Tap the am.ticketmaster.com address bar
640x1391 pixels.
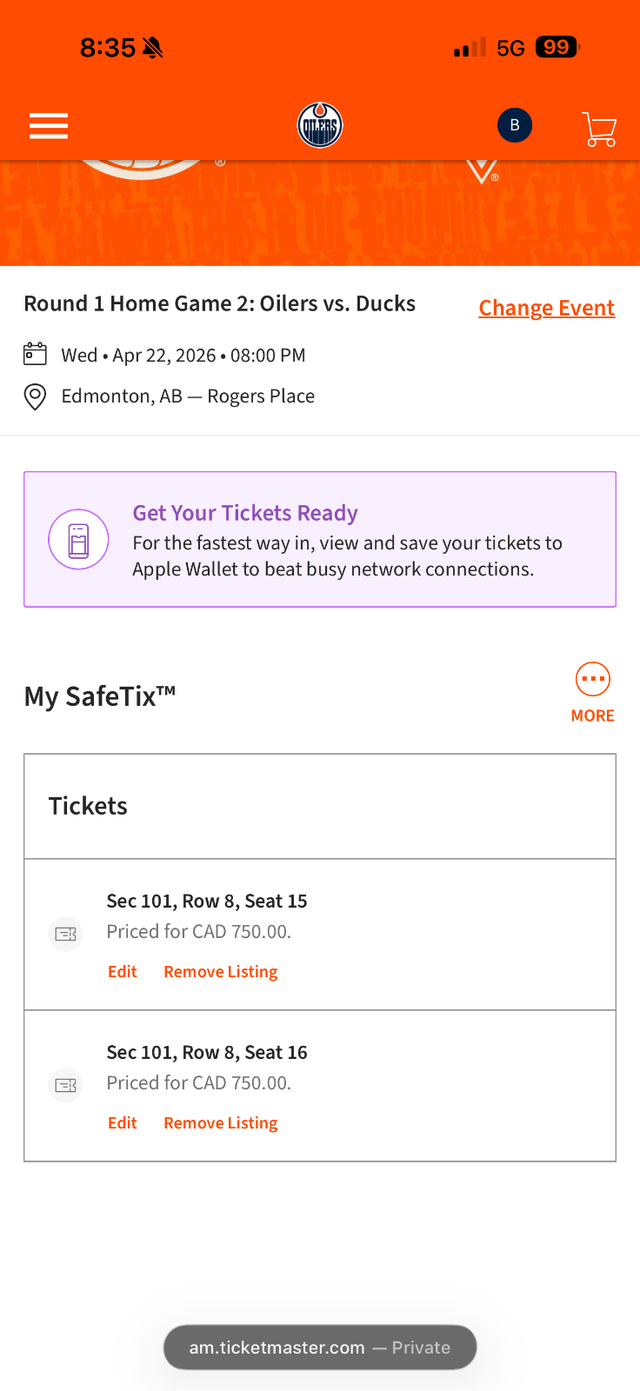[320, 1347]
